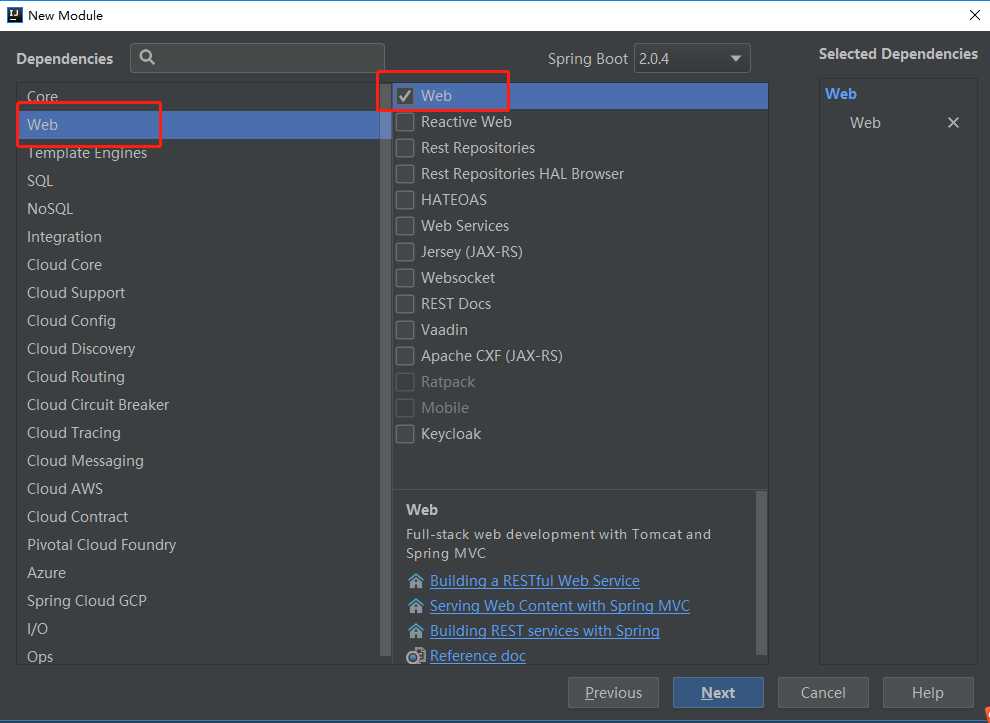Click home icon beside Serving Web Content
The height and width of the screenshot is (723, 990).
tap(415, 606)
